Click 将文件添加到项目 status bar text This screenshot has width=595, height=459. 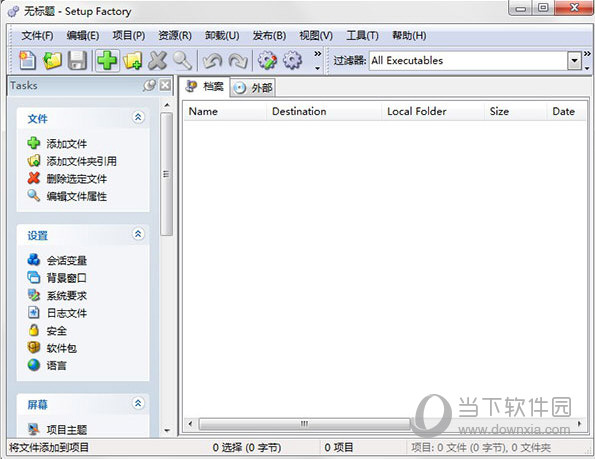[49, 448]
